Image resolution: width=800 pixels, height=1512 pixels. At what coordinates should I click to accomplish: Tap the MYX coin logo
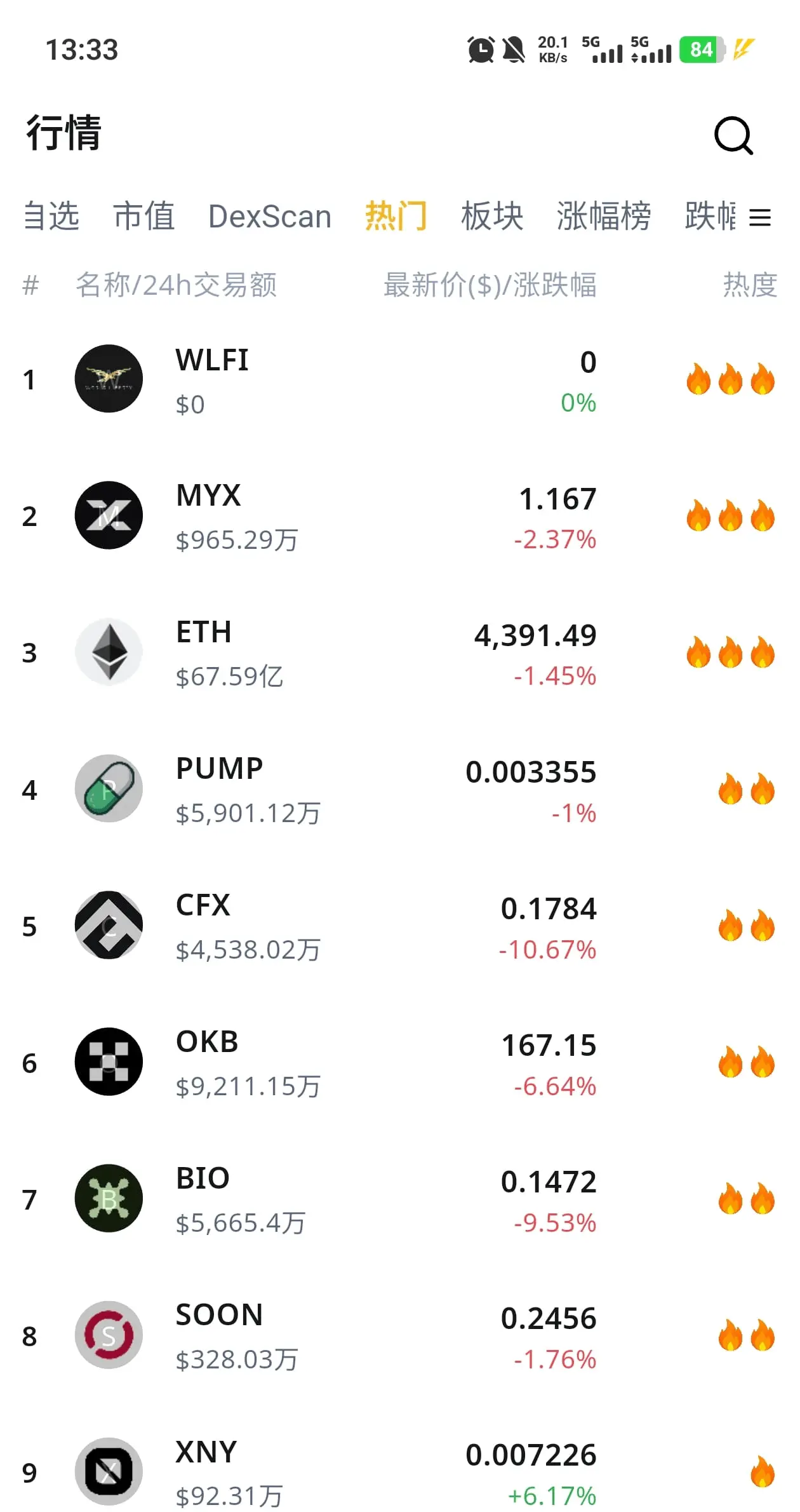[x=109, y=515]
